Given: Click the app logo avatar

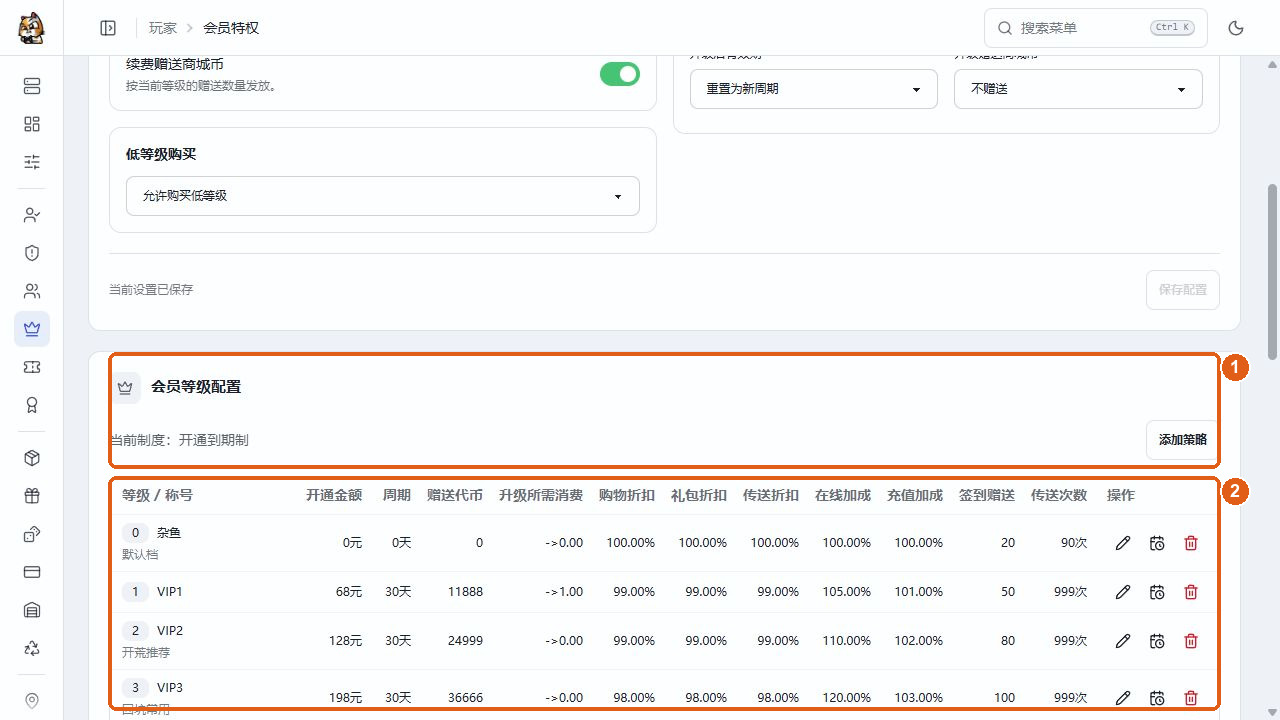Looking at the screenshot, I should click(x=32, y=28).
